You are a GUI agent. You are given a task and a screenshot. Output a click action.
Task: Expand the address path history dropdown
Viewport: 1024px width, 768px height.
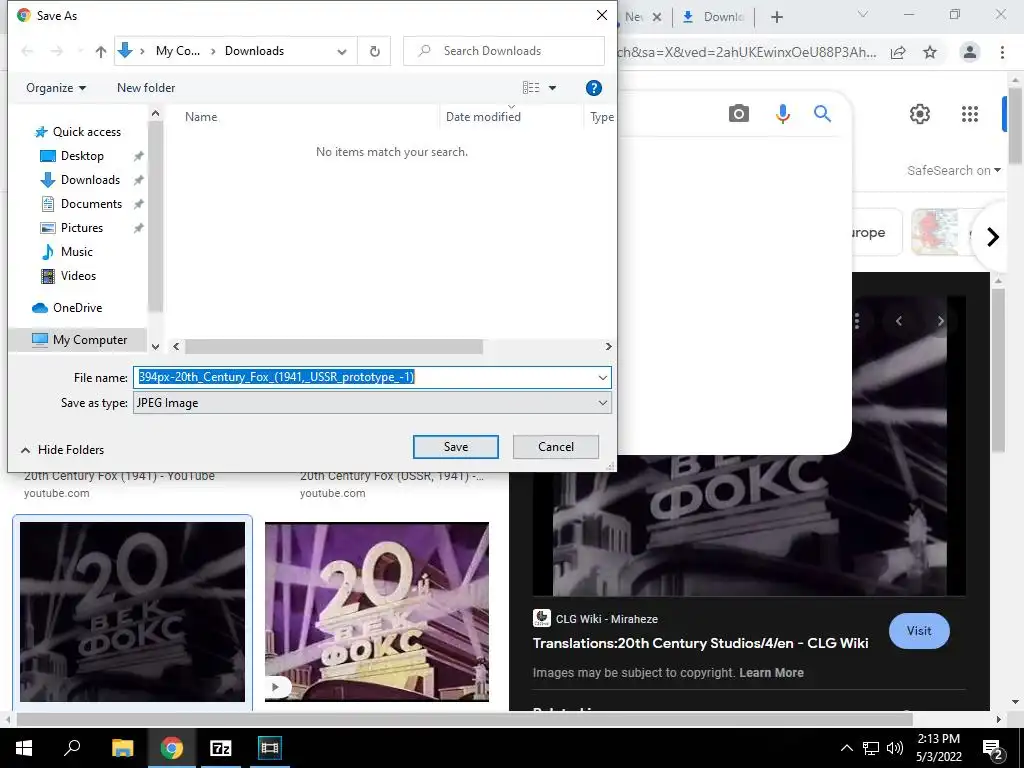342,52
